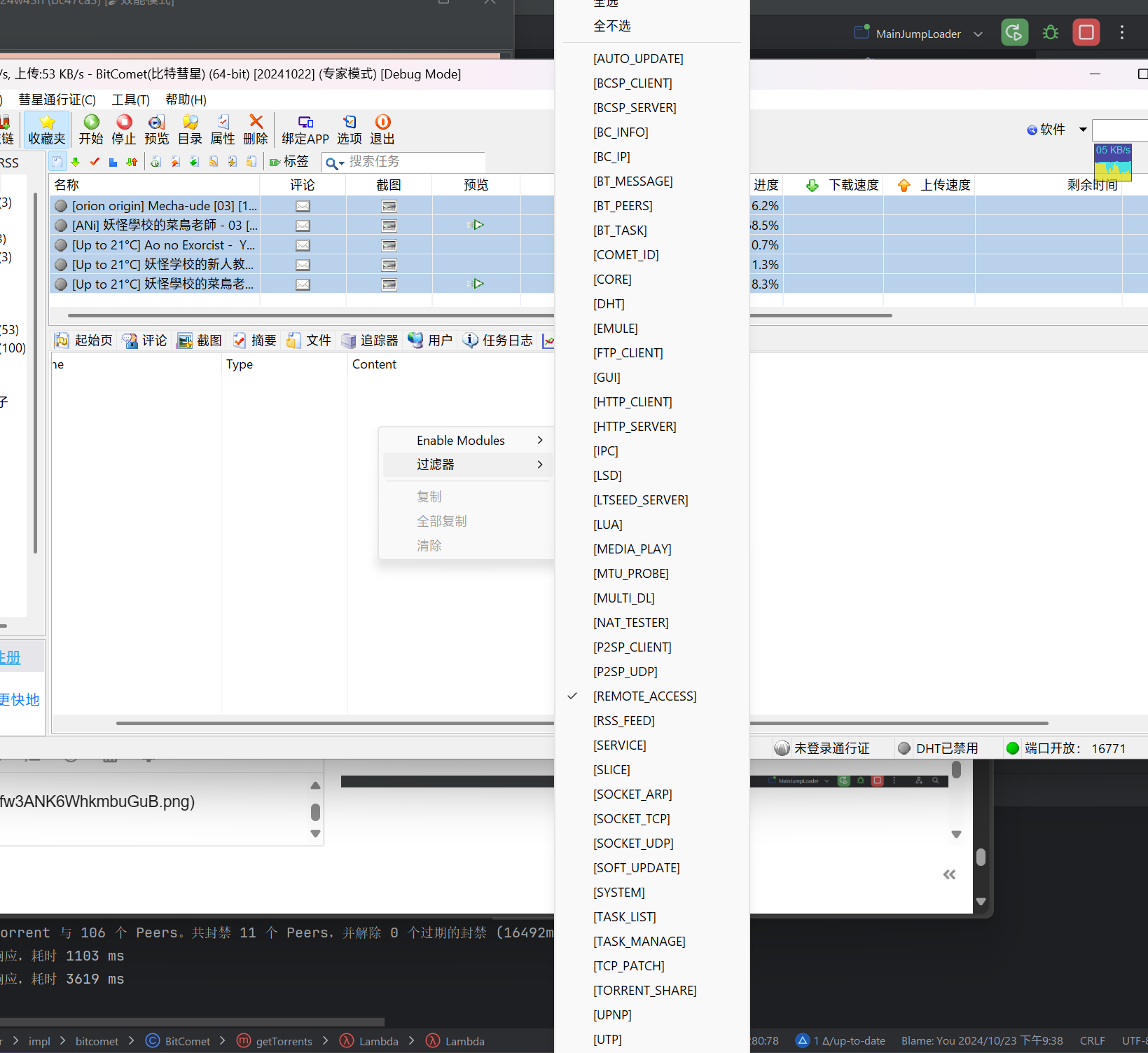Open the 帮助(H) menu
1148x1053 pixels.
(186, 99)
